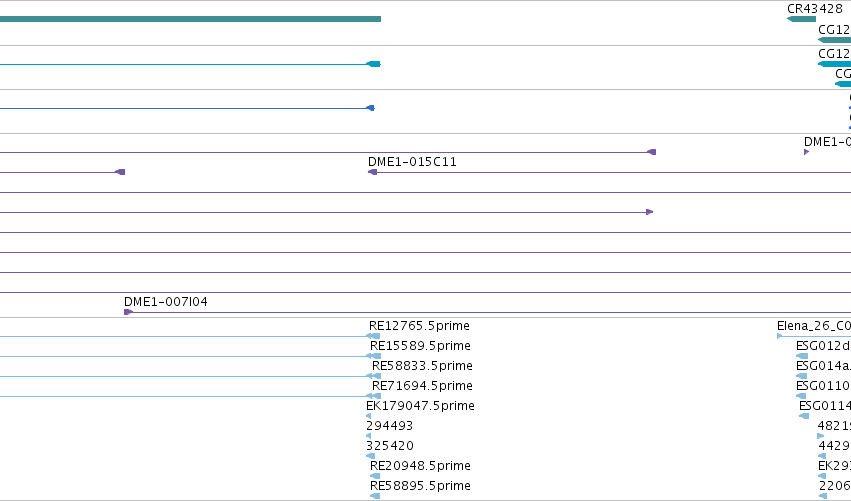Select the EK179047.5prime small arrow

click(369, 416)
